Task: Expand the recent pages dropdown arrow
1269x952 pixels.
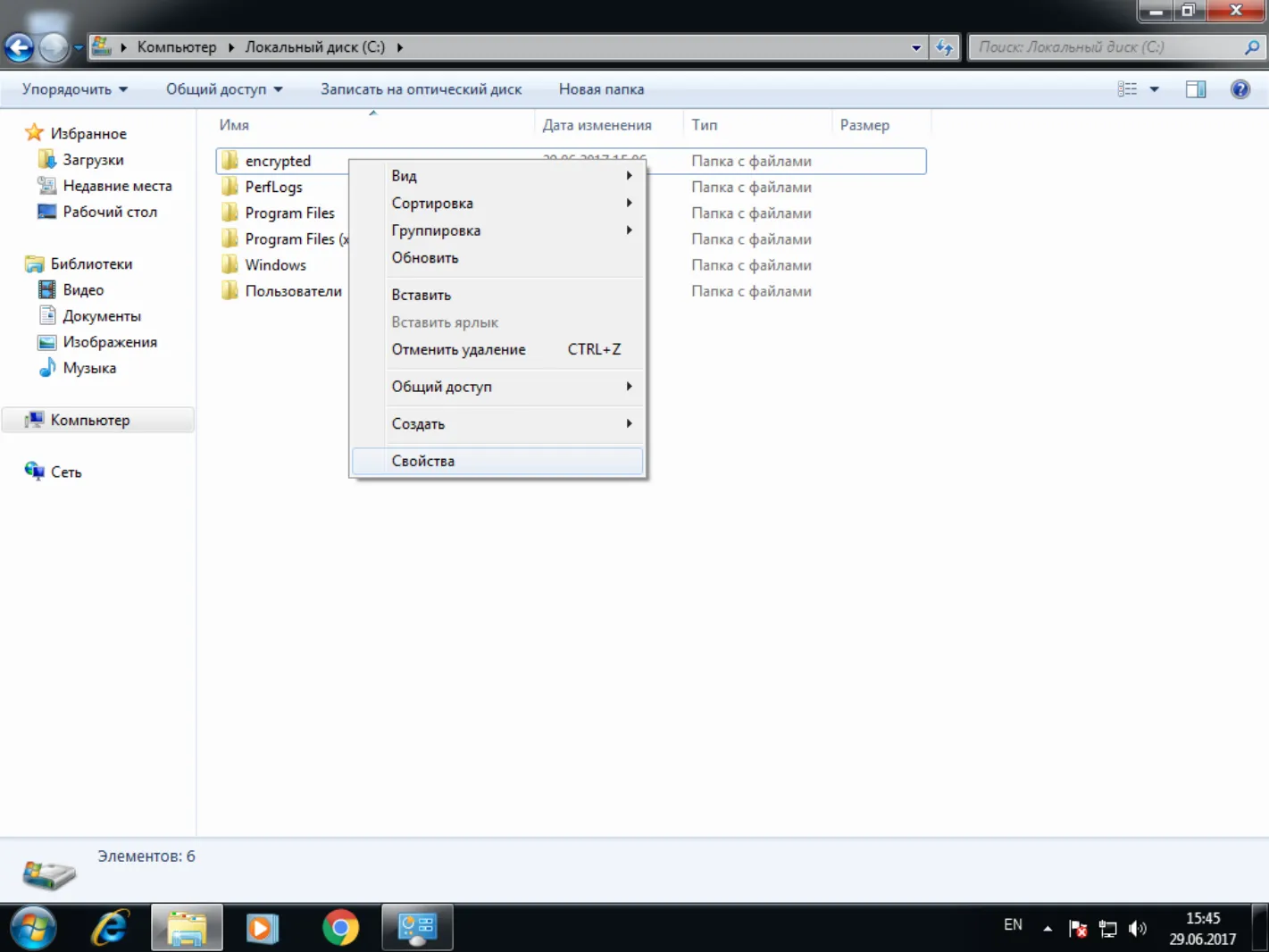Action: coord(79,47)
